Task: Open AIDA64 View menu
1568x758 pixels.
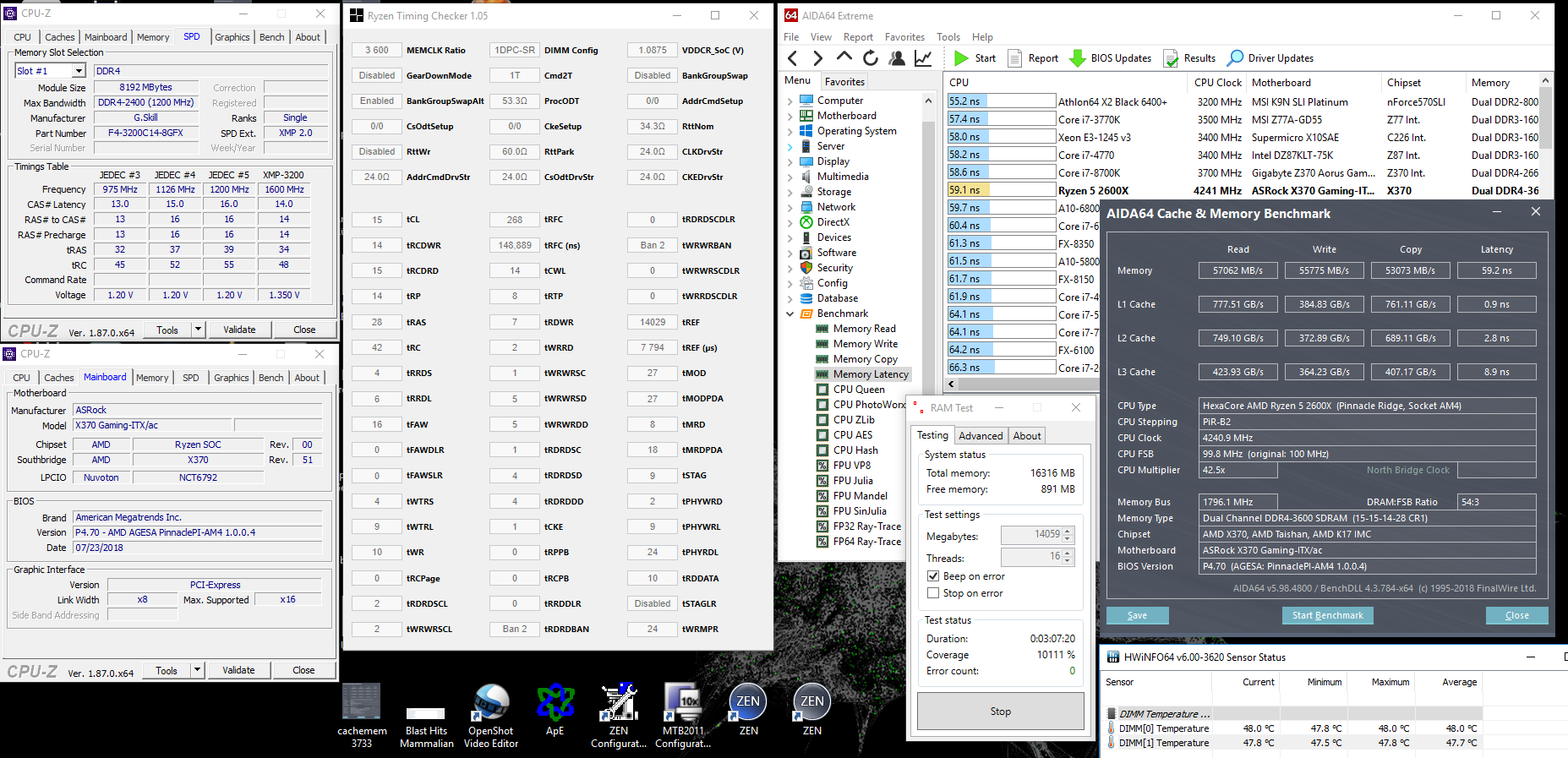Action: coord(821,37)
